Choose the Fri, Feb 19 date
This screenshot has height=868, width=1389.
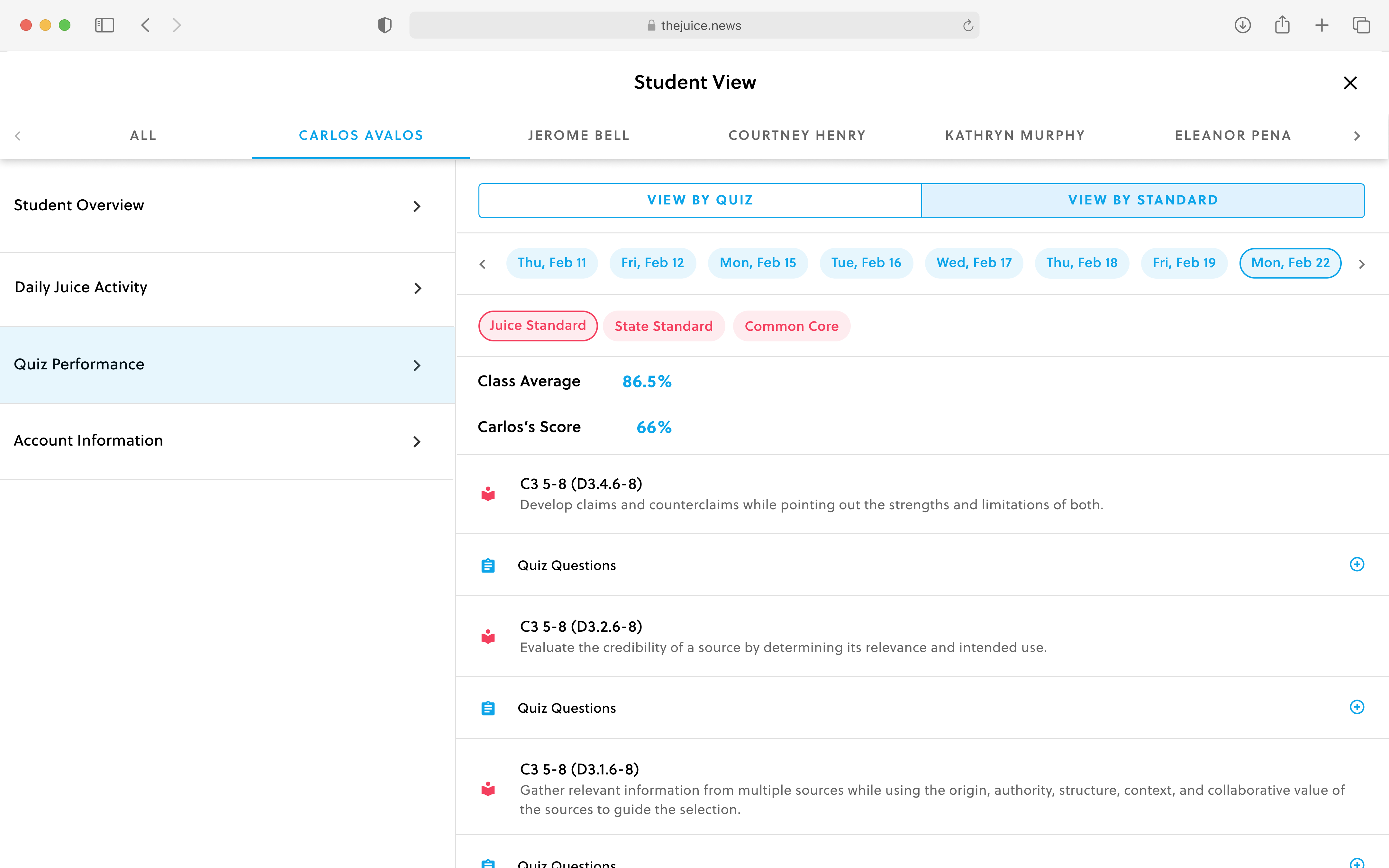pyautogui.click(x=1184, y=263)
